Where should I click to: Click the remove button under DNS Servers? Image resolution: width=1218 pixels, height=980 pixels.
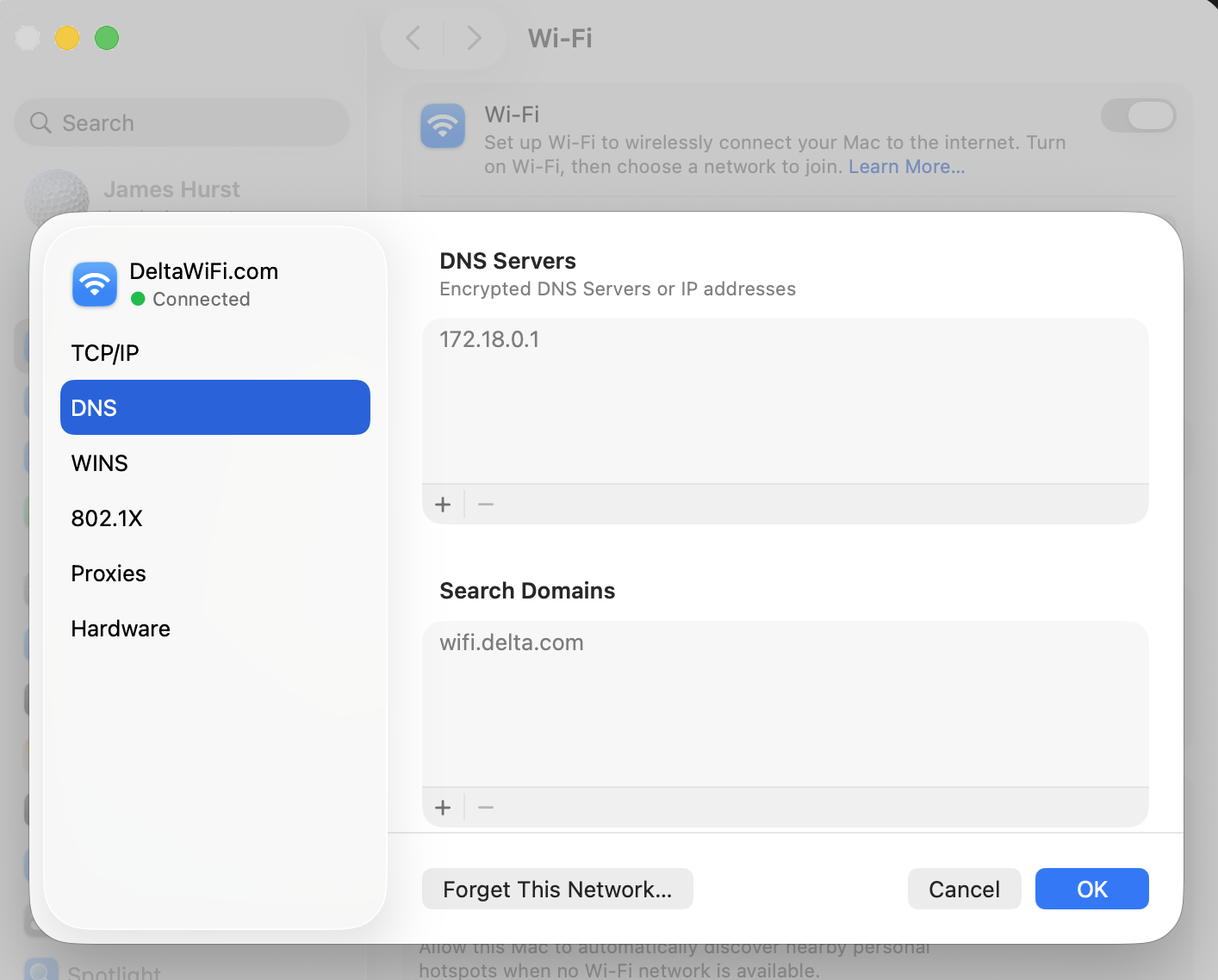click(485, 504)
